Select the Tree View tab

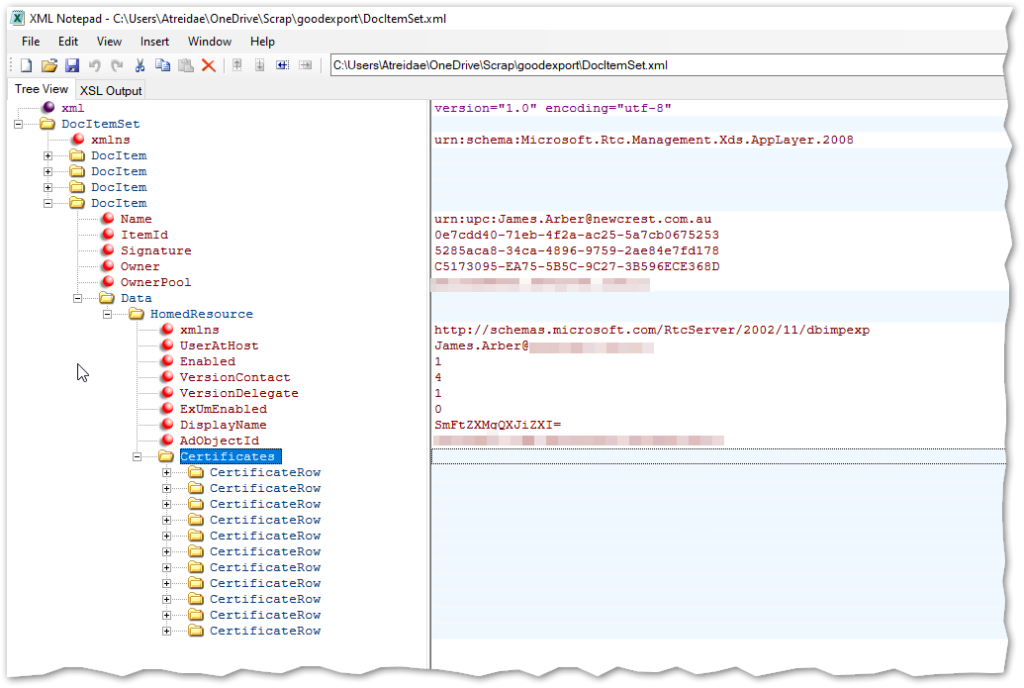pyautogui.click(x=41, y=89)
